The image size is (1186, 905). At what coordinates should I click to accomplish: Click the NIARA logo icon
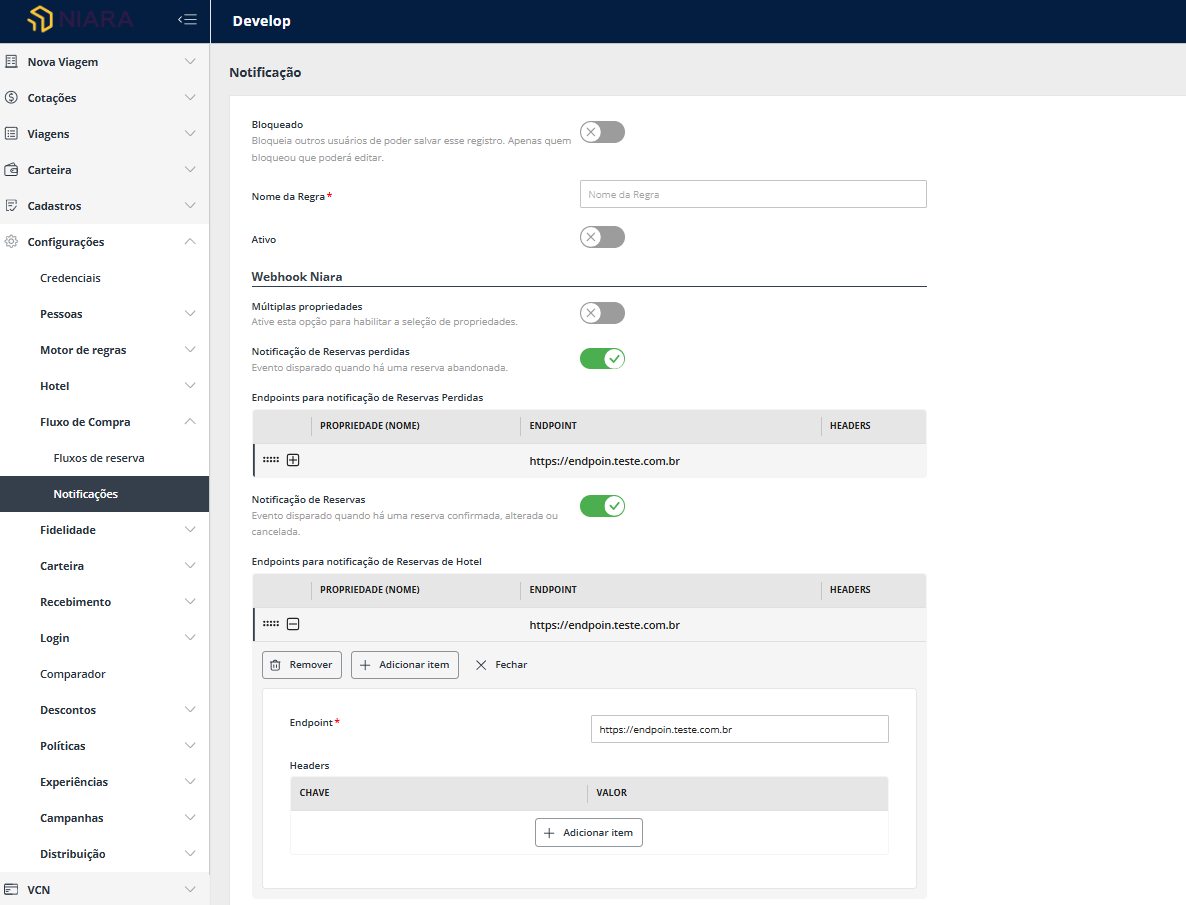[40, 18]
